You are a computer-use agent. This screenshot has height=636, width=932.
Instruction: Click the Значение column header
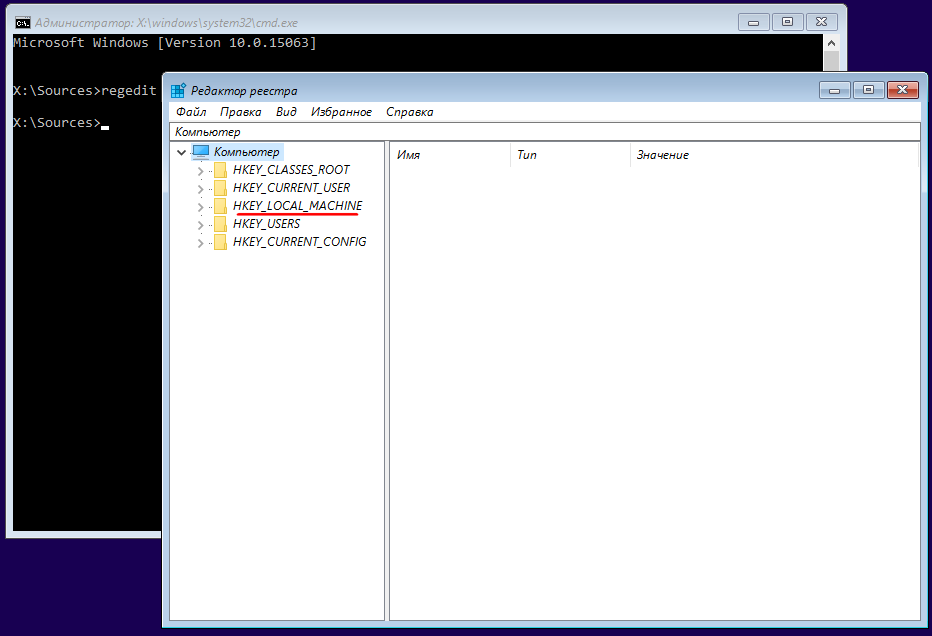[774, 155]
